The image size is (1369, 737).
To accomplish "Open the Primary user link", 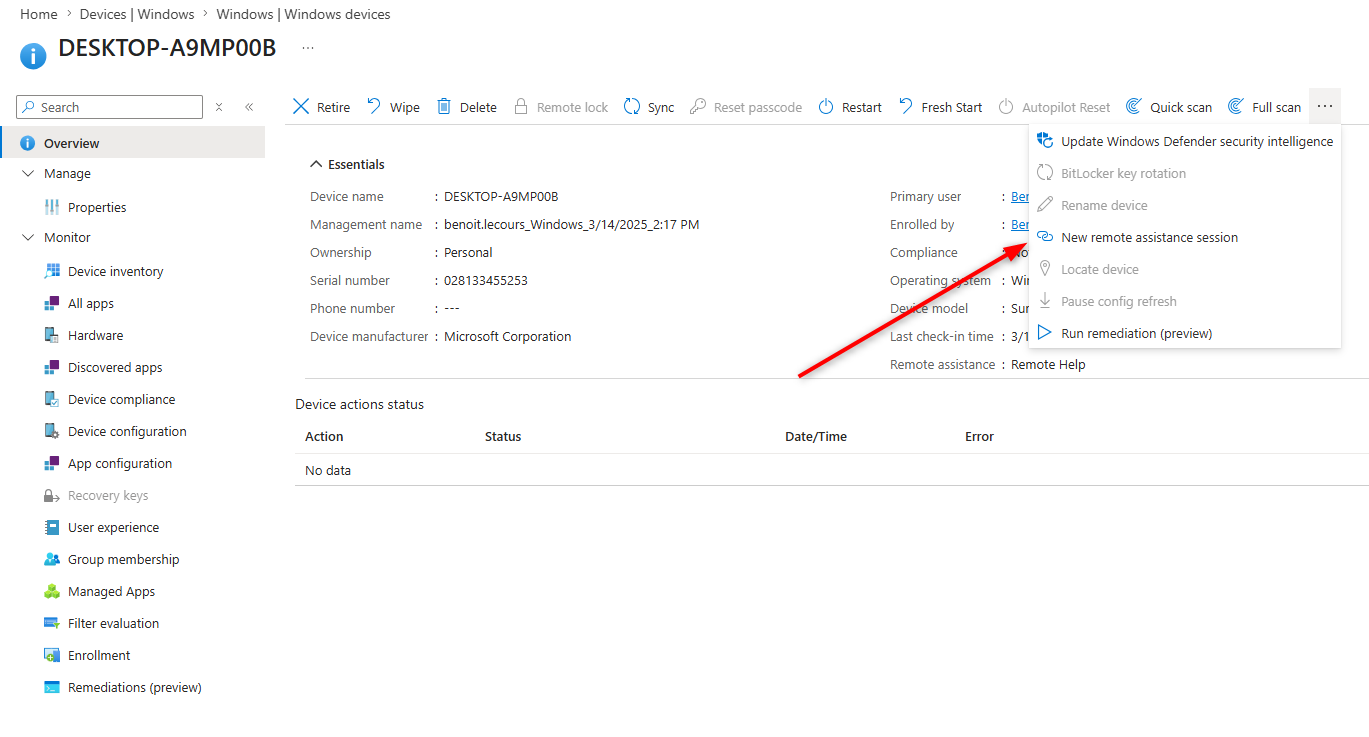I will pos(1019,197).
